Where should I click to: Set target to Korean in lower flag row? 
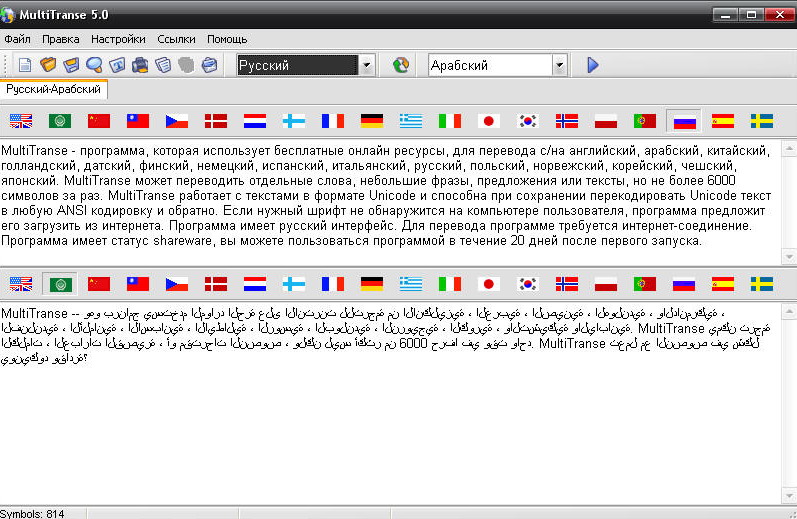(528, 284)
